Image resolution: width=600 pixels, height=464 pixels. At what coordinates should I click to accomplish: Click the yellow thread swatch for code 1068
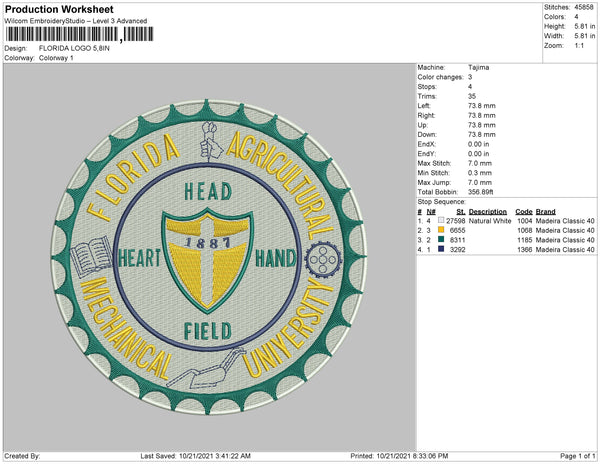[441, 230]
